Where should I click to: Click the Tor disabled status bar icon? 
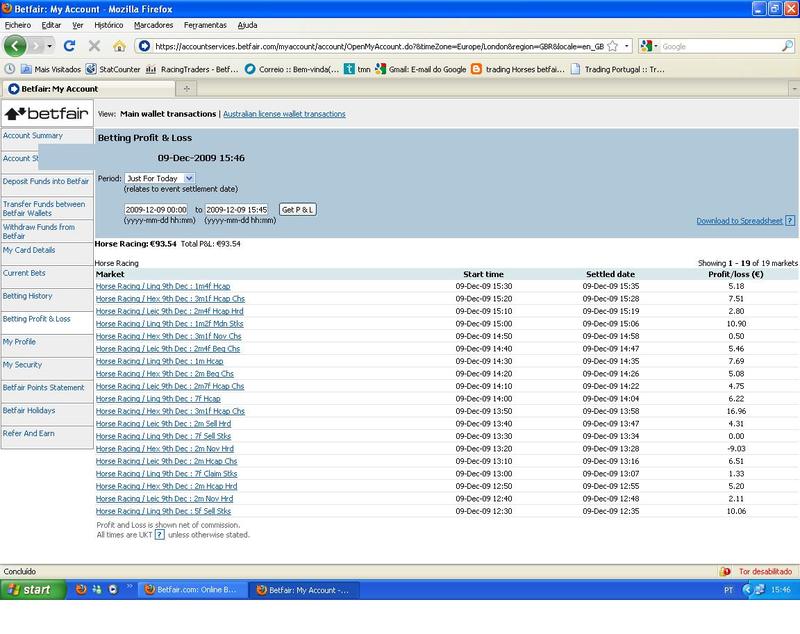(x=725, y=572)
